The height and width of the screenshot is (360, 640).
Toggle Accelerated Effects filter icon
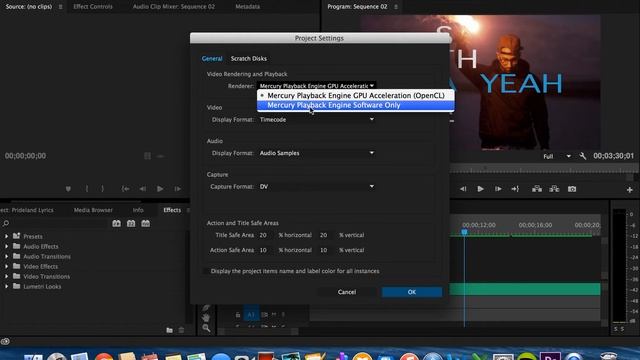click(116, 223)
